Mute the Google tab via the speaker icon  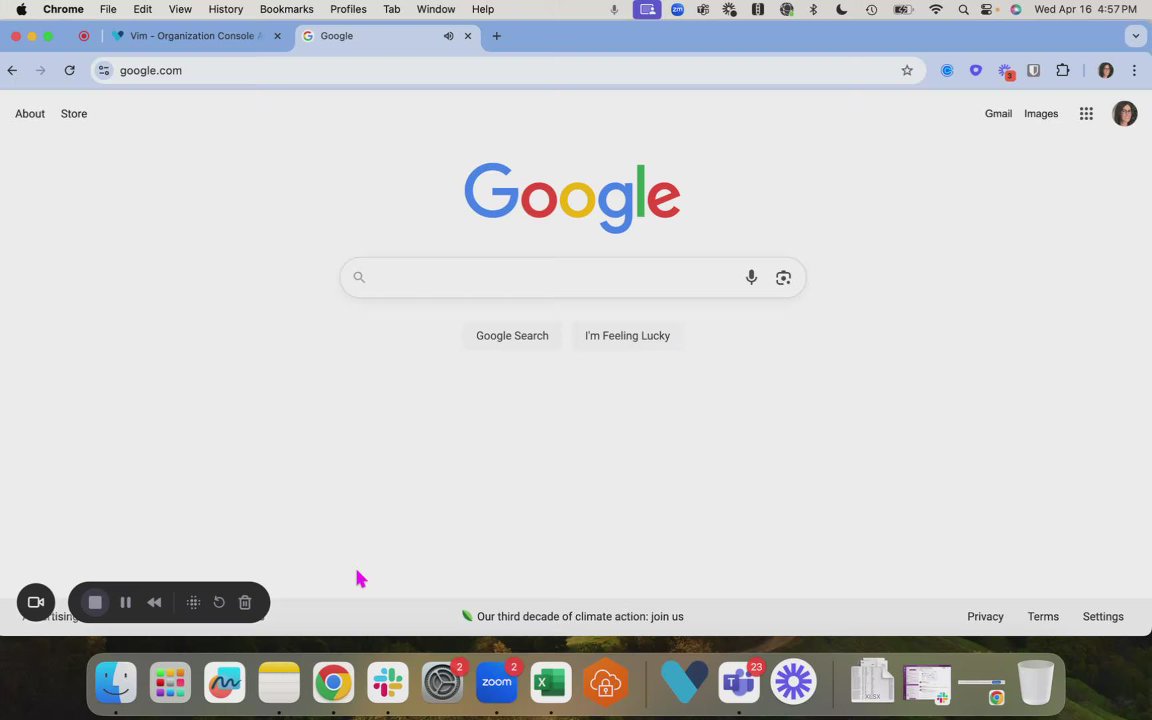tap(448, 36)
